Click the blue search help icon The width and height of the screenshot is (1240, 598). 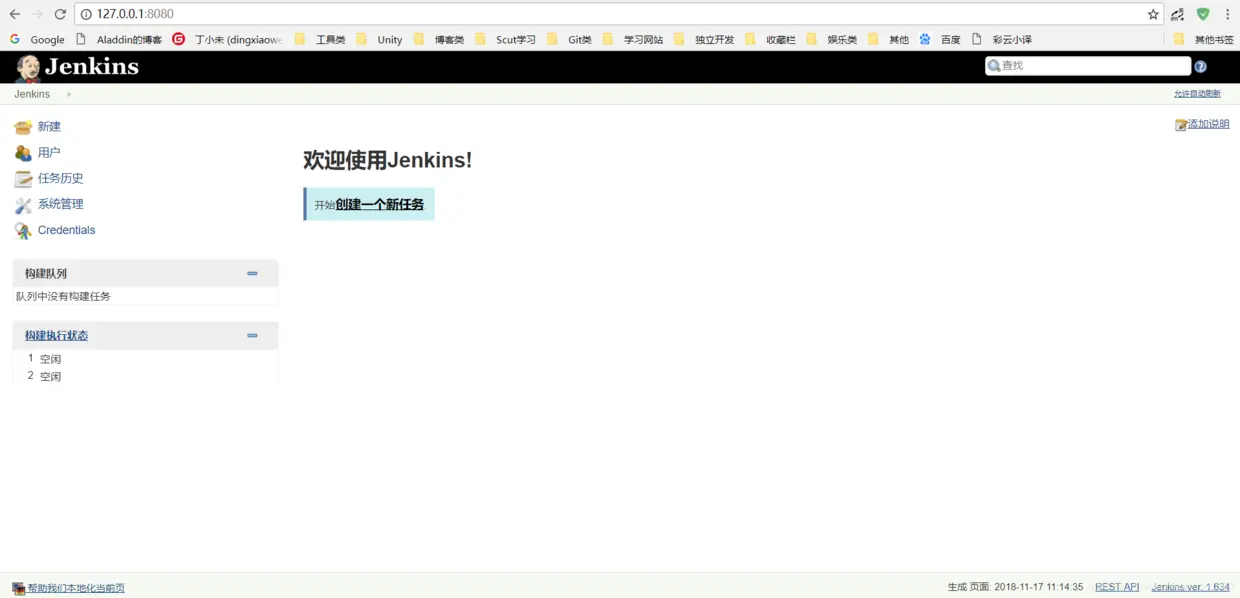click(x=1201, y=67)
